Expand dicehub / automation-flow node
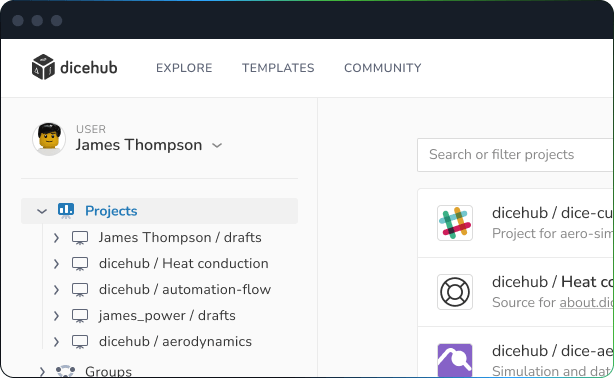 [56, 290]
